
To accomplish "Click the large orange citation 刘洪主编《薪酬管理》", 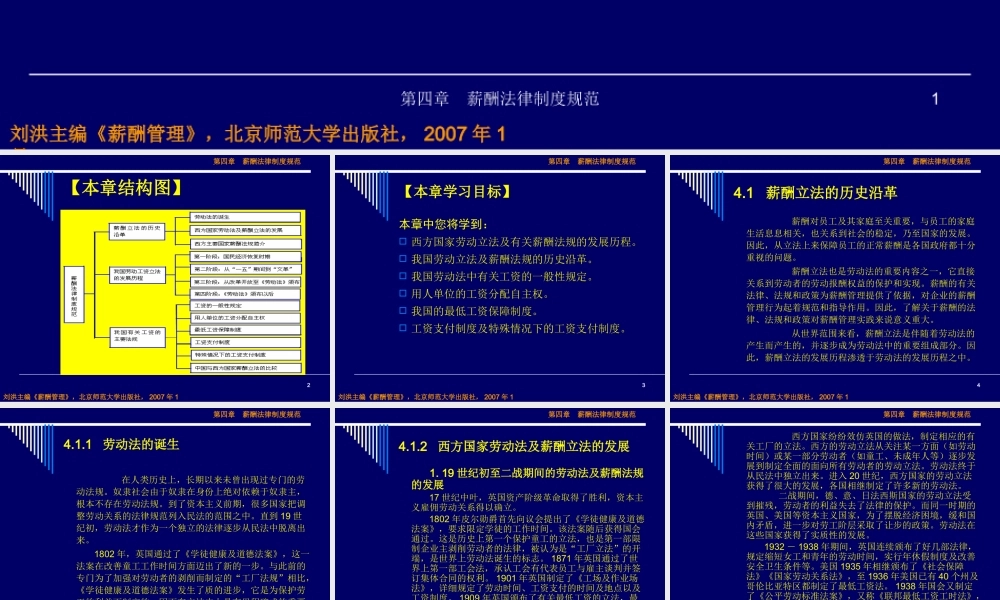I will tap(258, 134).
